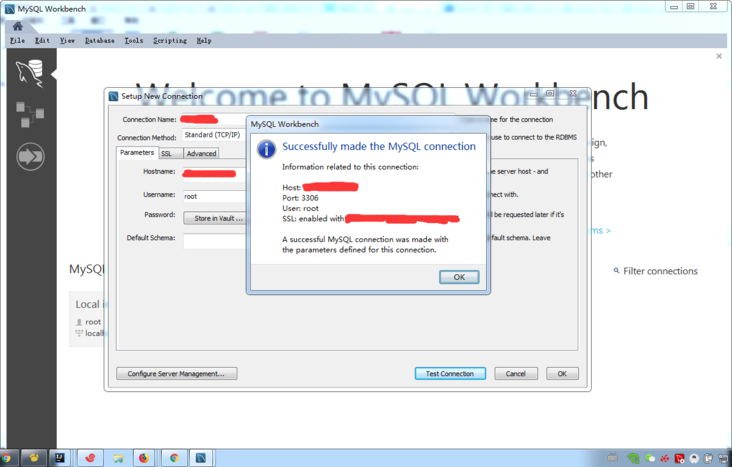The width and height of the screenshot is (732, 467).
Task: Open the Help menu
Action: 204,41
